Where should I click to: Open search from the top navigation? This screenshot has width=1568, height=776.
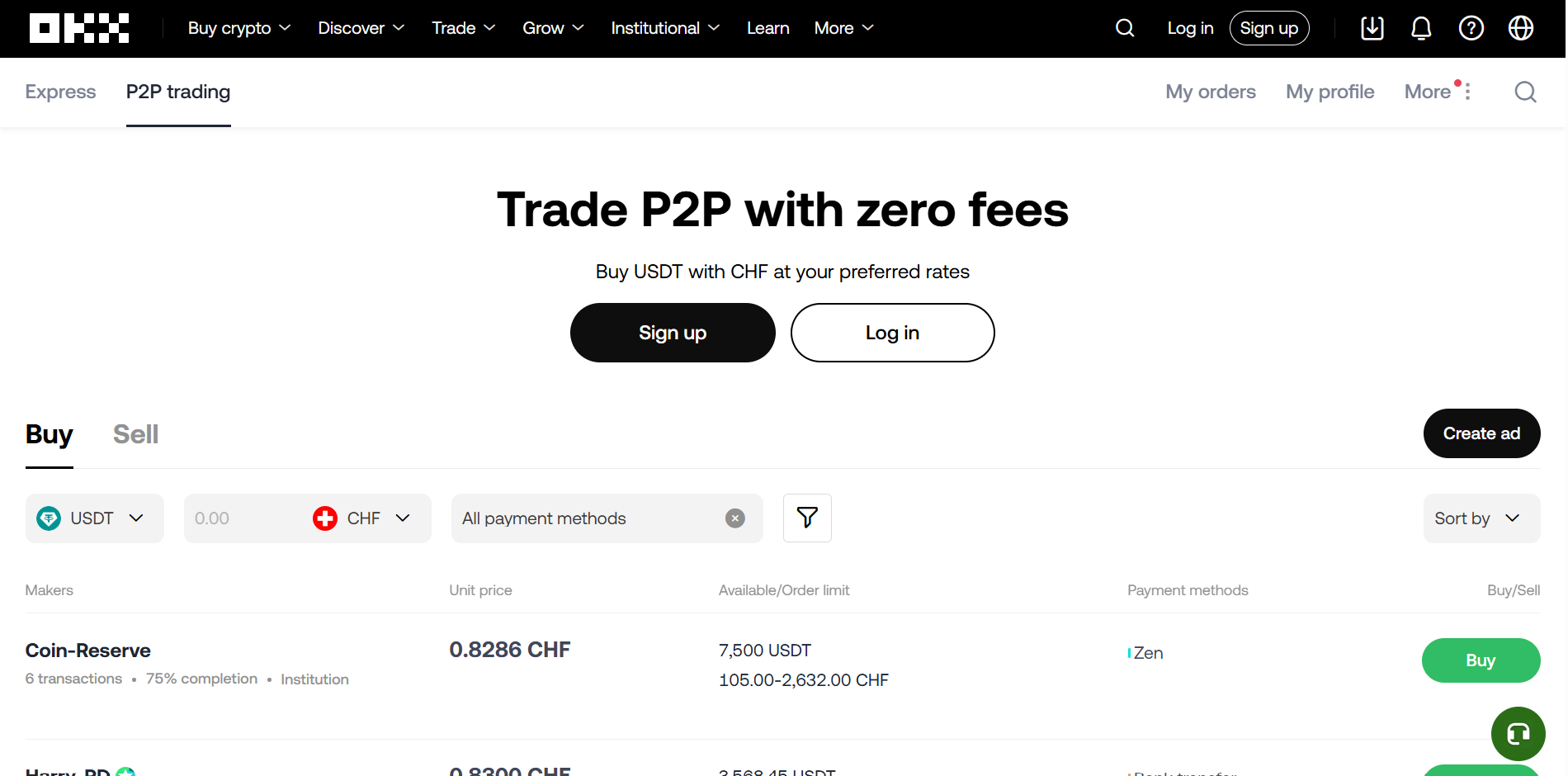[1124, 27]
